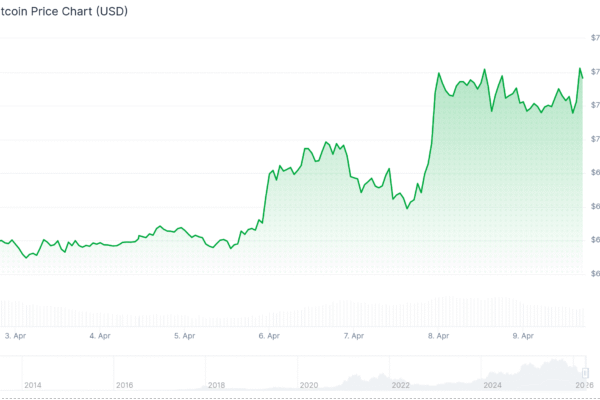Pick 2020 on the navigator timeline
This screenshot has height=400, width=600.
[x=308, y=384]
